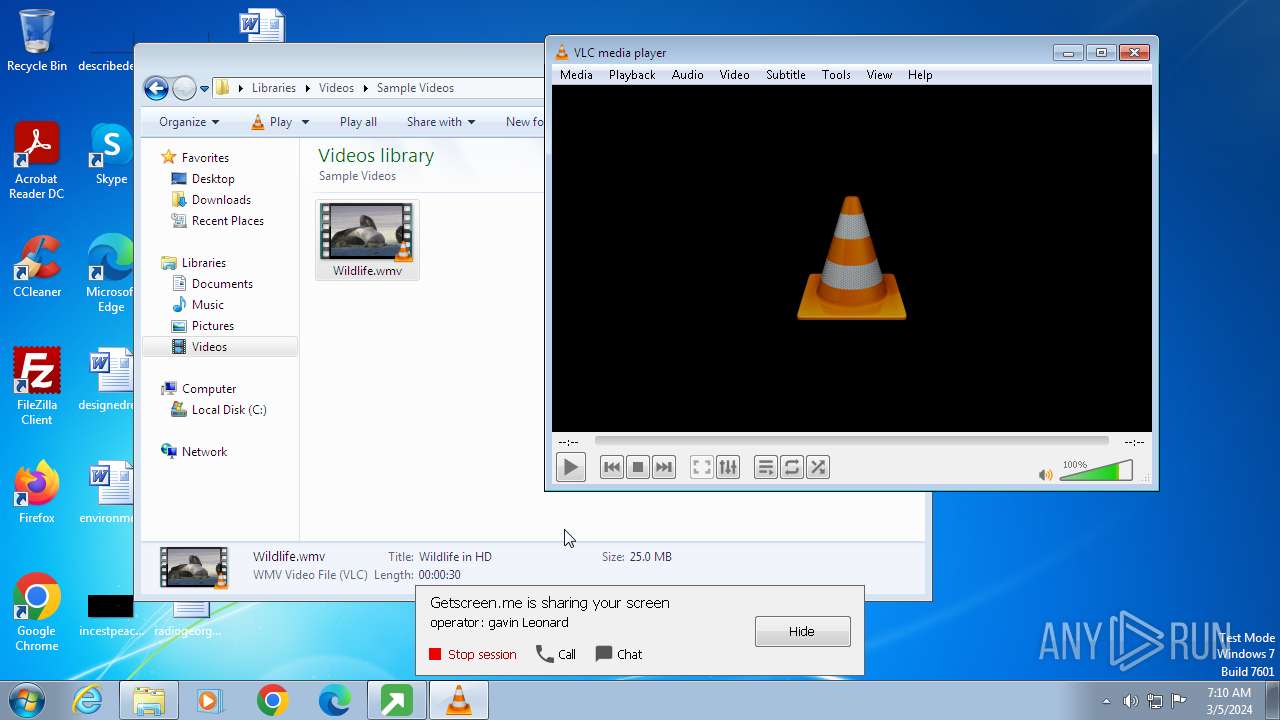Image resolution: width=1280 pixels, height=720 pixels.
Task: Expand the Play dropdown arrow in Explorer
Action: pos(305,122)
